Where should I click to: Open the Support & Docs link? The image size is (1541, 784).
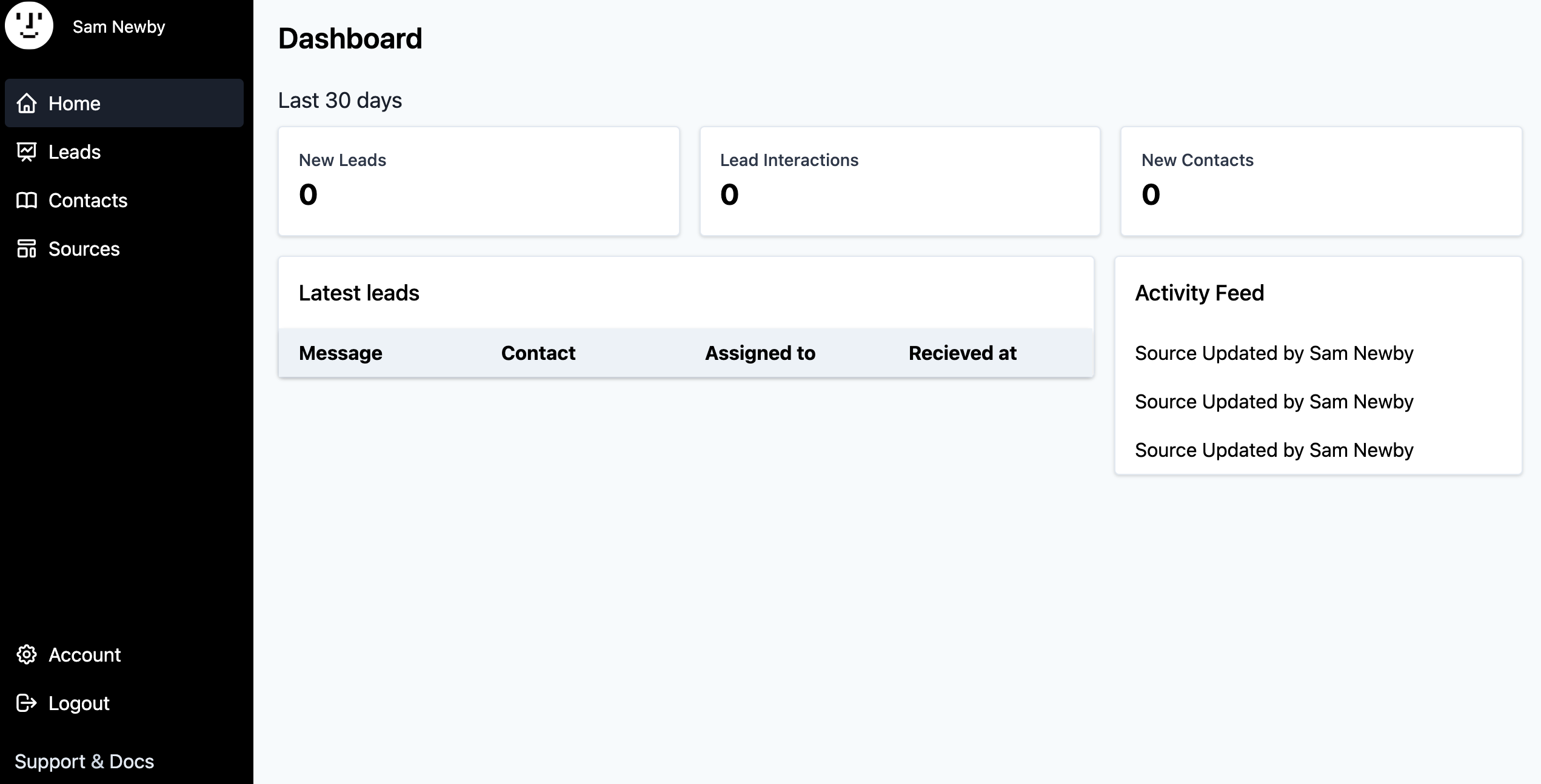pos(84,762)
